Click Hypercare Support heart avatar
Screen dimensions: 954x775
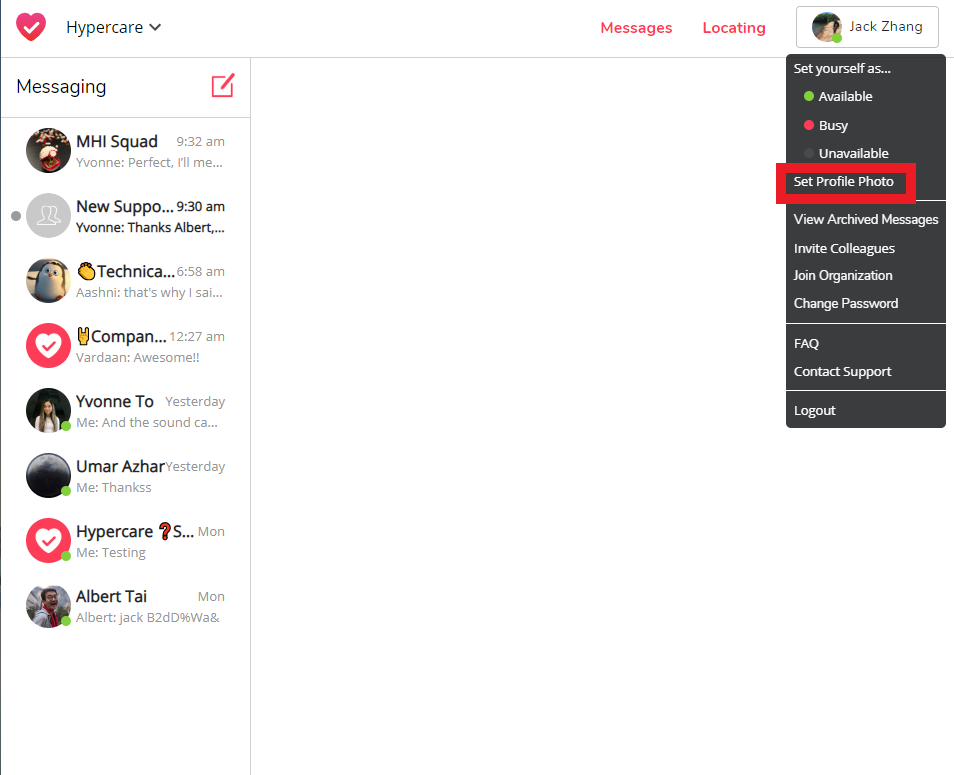click(x=49, y=541)
